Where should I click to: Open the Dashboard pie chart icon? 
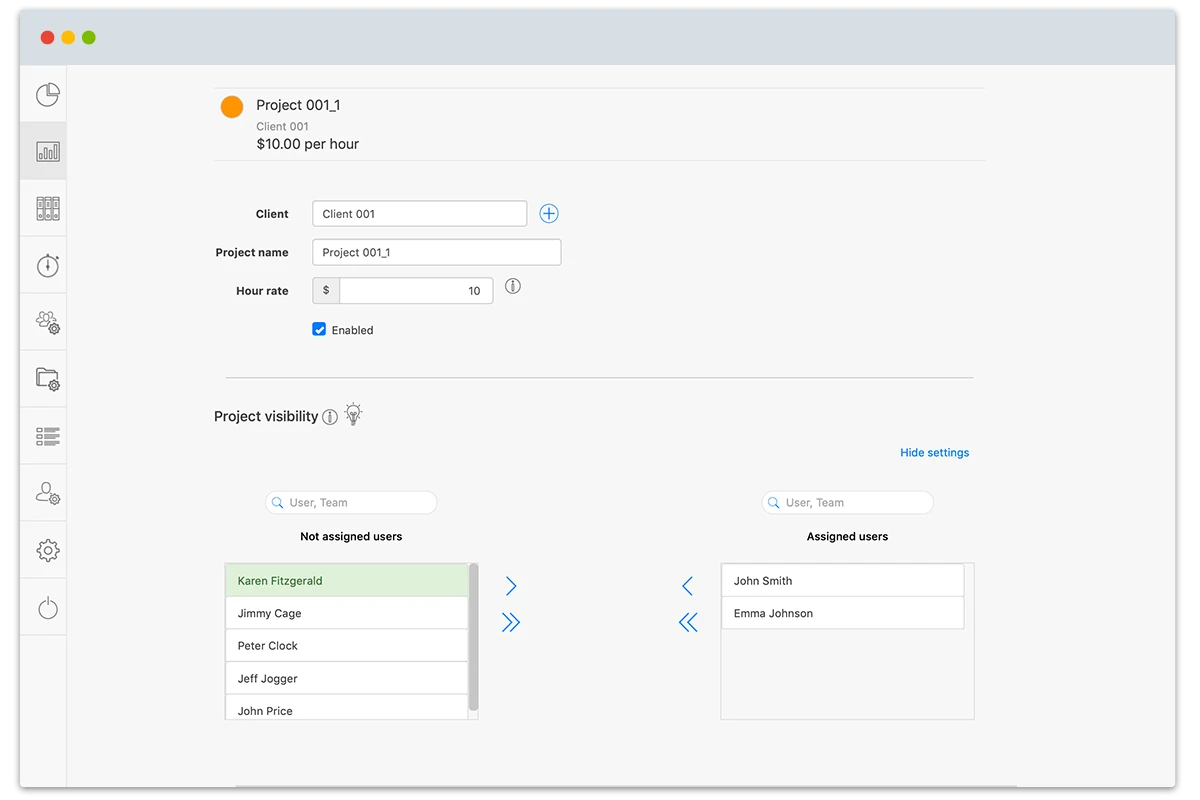pyautogui.click(x=45, y=94)
